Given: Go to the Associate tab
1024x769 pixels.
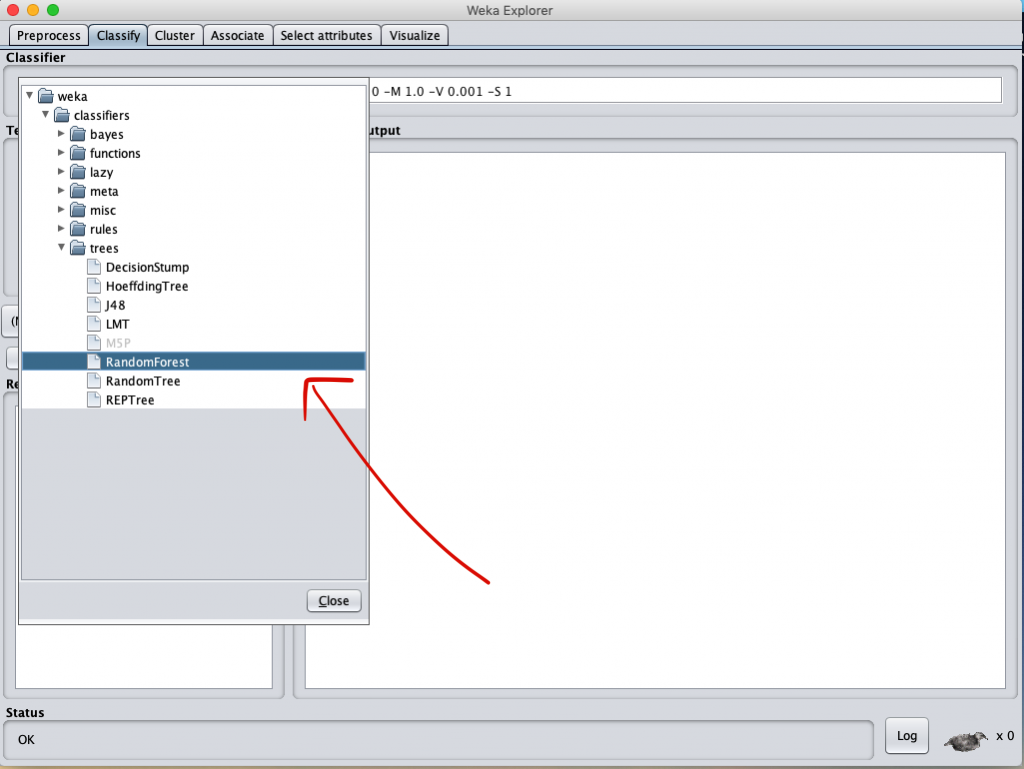Looking at the screenshot, I should (238, 35).
